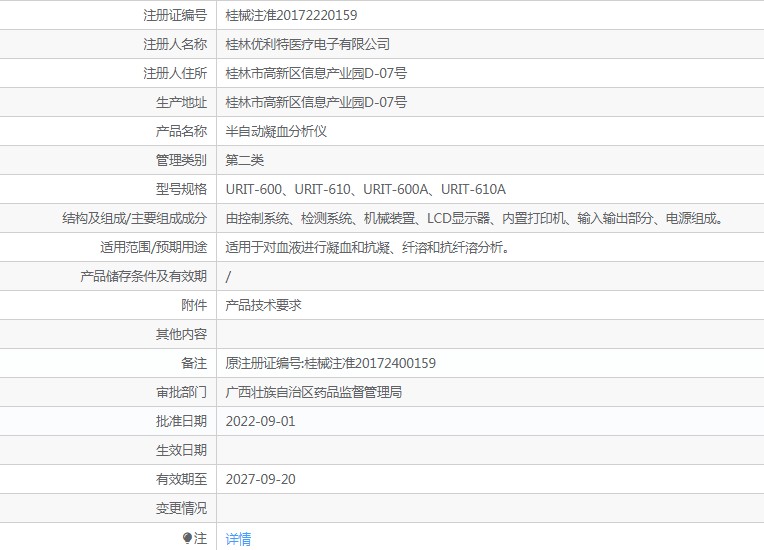The width and height of the screenshot is (764, 550).
Task: Click the 管理类别 label
Action: pos(181,160)
